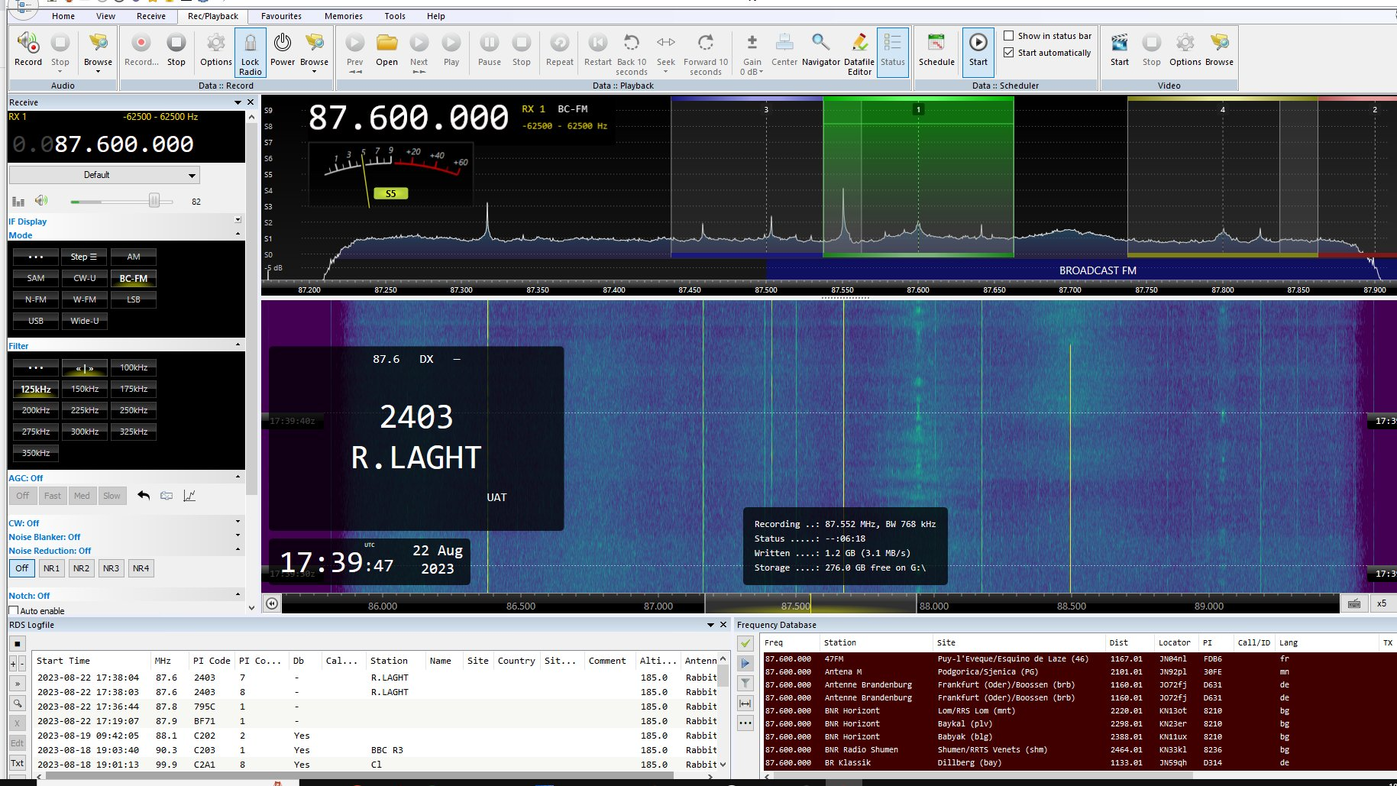Select BC-FM demodulation mode
Image resolution: width=1397 pixels, height=786 pixels.
(133, 278)
